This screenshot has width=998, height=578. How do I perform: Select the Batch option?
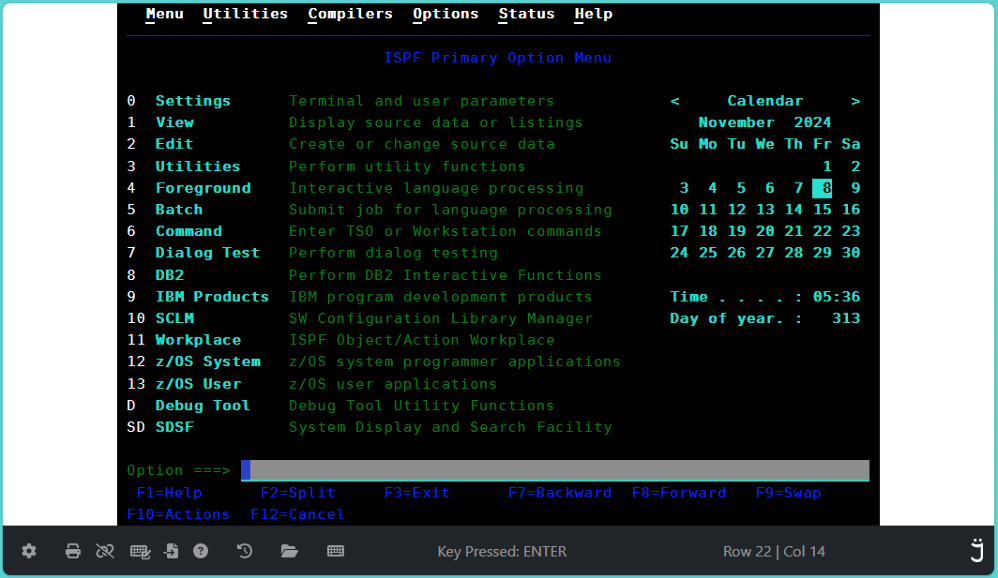pos(179,209)
